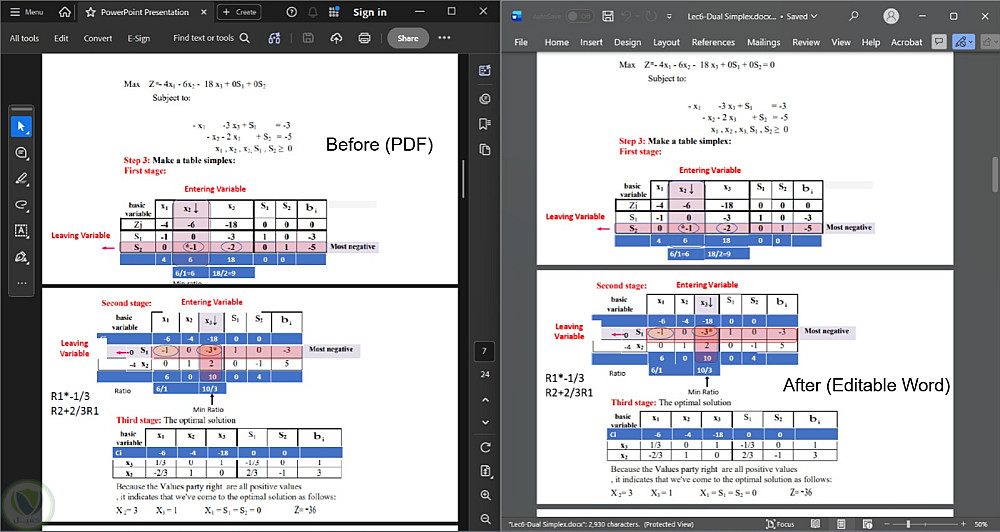Open the Word editing mode dropdown
This screenshot has width=1000, height=532.
point(963,42)
